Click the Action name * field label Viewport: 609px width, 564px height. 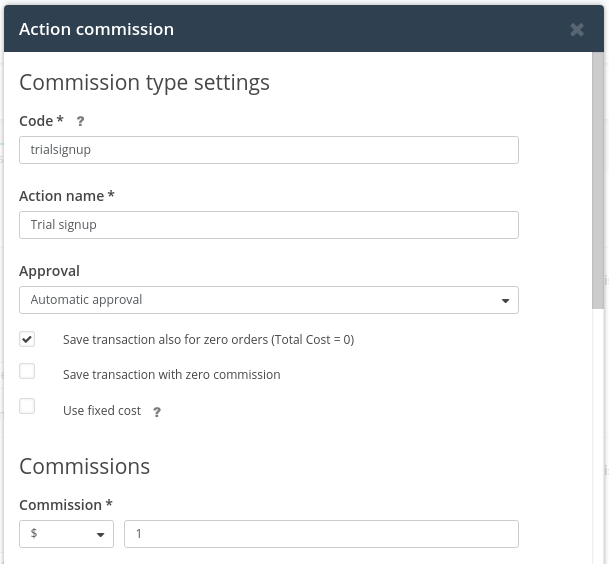coord(67,196)
